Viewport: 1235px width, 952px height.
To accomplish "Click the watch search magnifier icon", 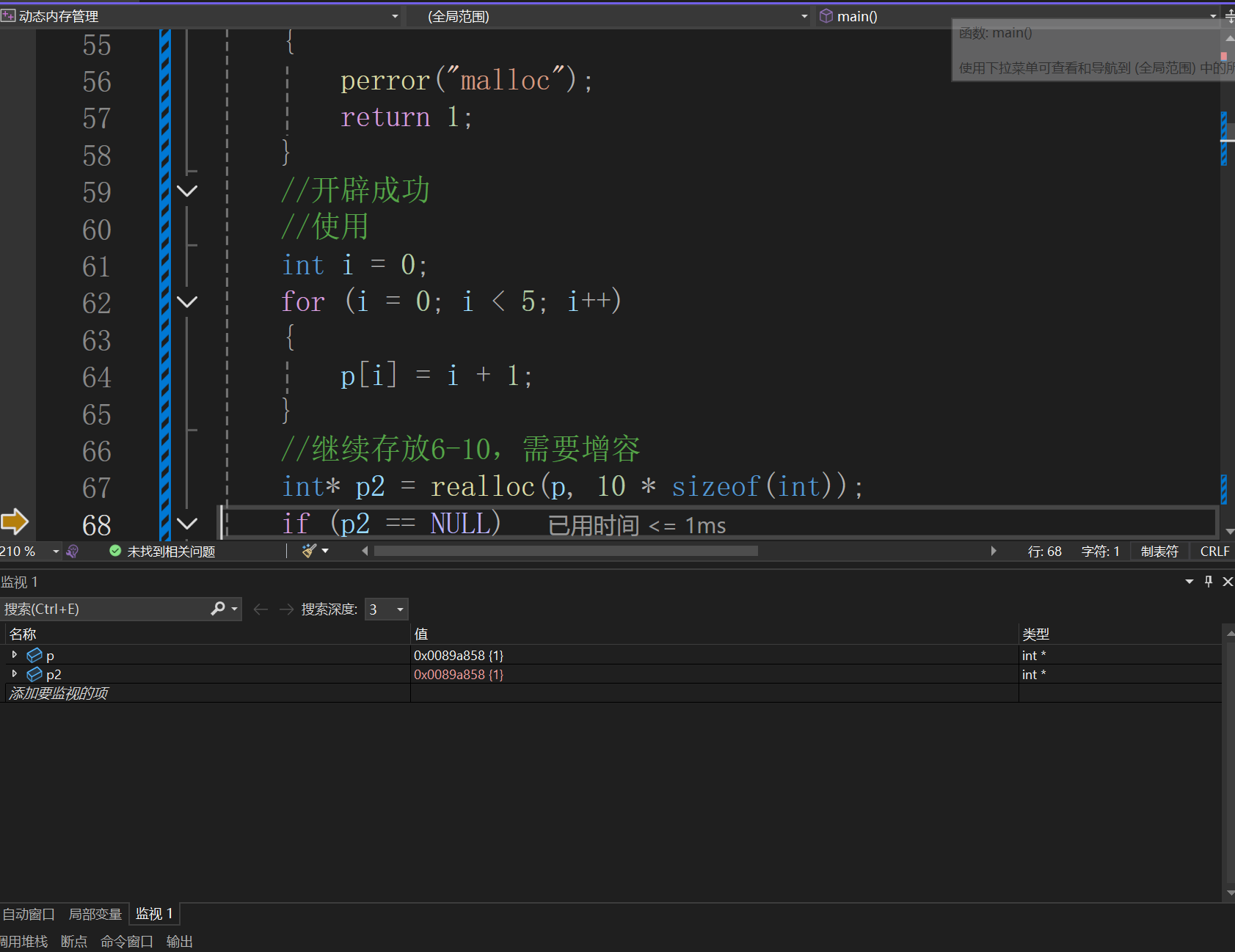I will (218, 609).
